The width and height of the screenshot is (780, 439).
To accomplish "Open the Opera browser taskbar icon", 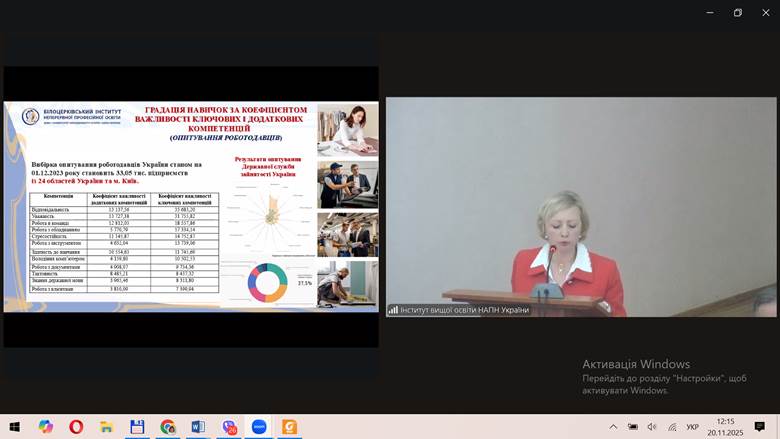I will [76, 427].
